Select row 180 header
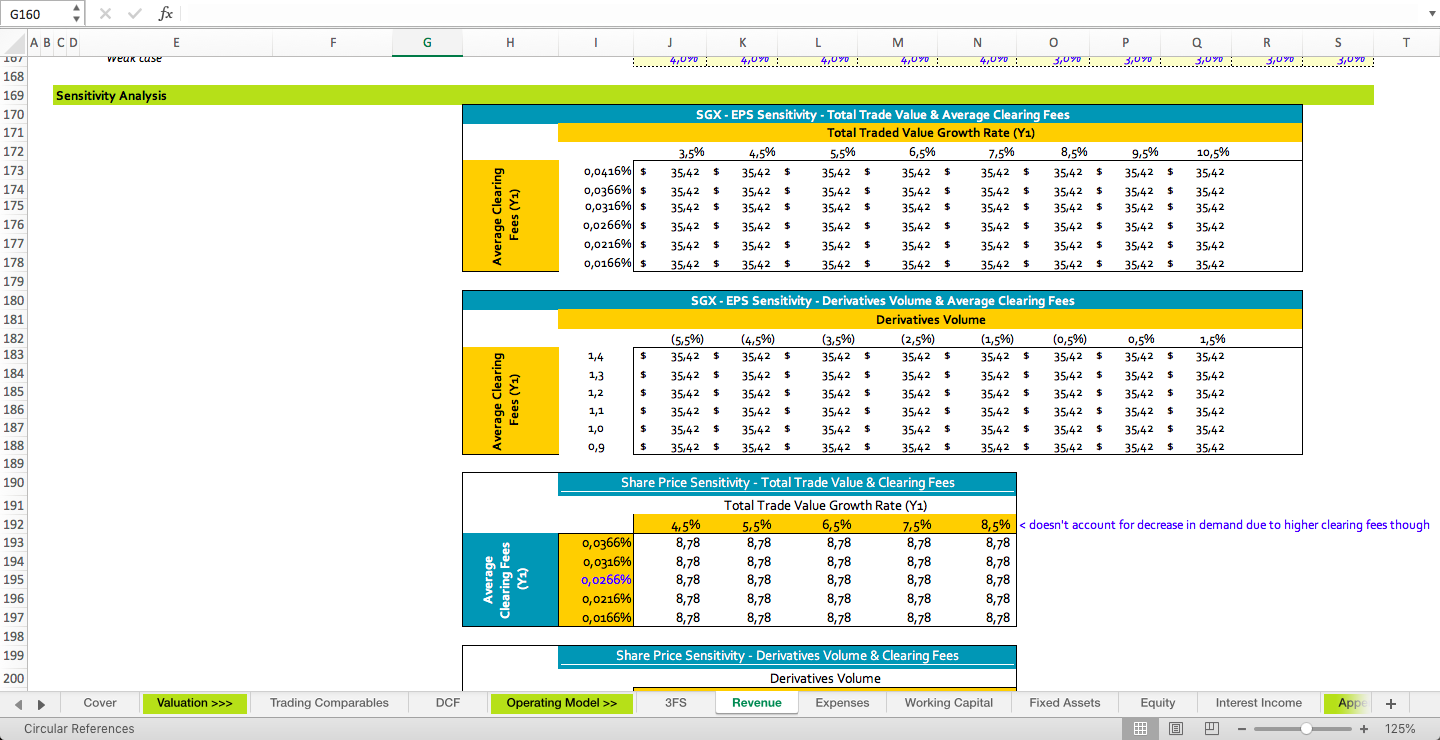The height and width of the screenshot is (740, 1440). (14, 300)
